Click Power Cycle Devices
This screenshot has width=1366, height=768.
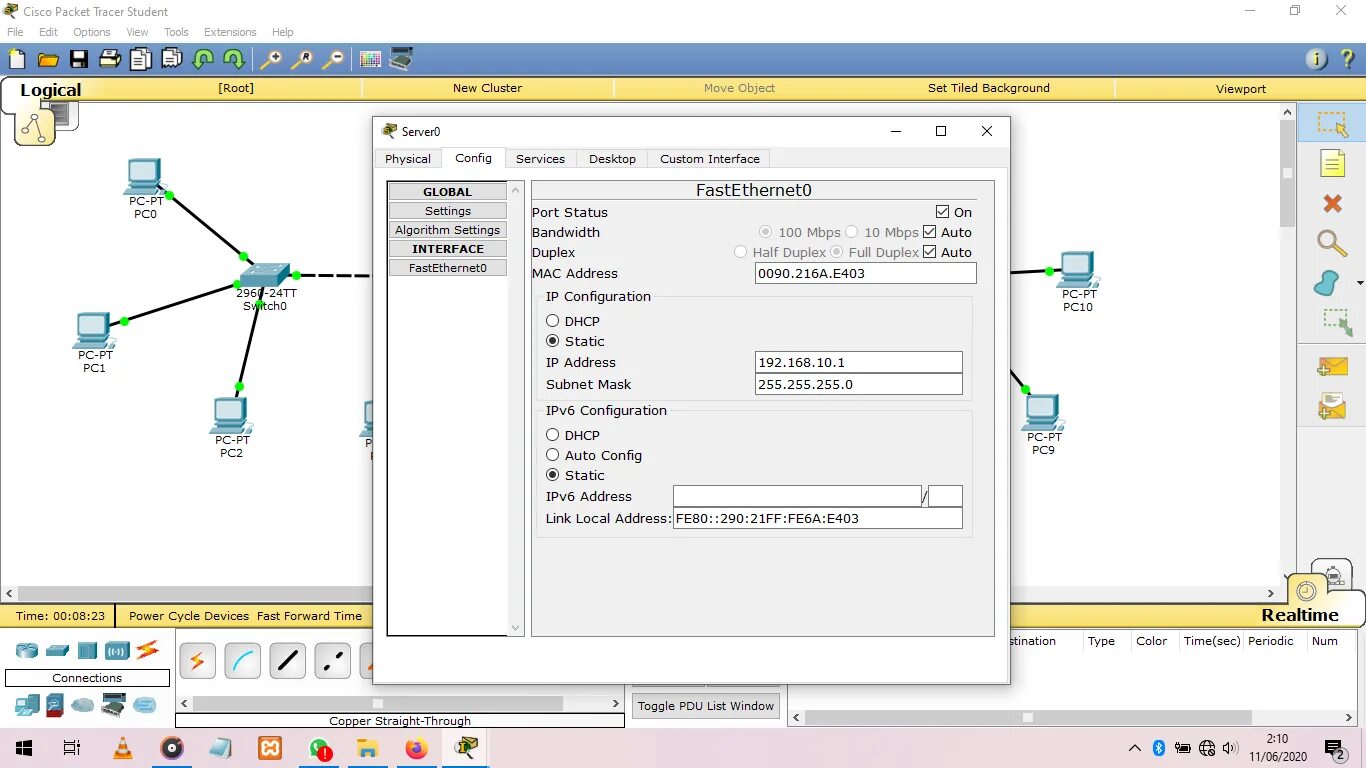[189, 616]
